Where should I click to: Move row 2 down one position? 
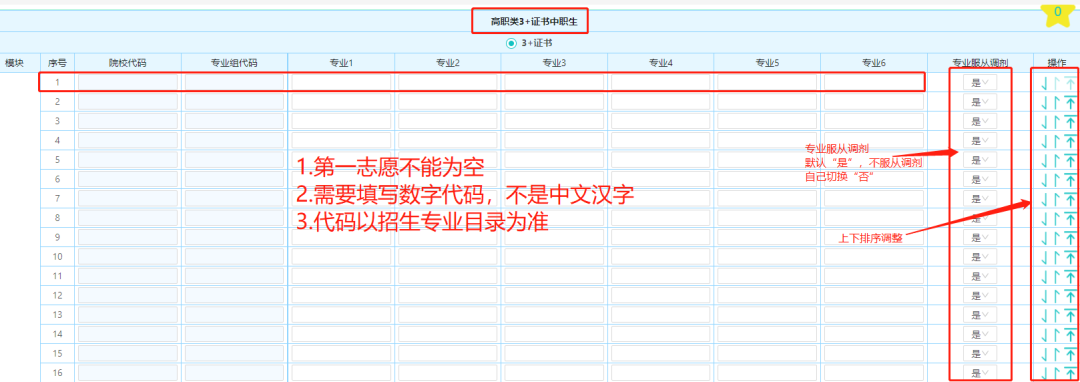1044,103
